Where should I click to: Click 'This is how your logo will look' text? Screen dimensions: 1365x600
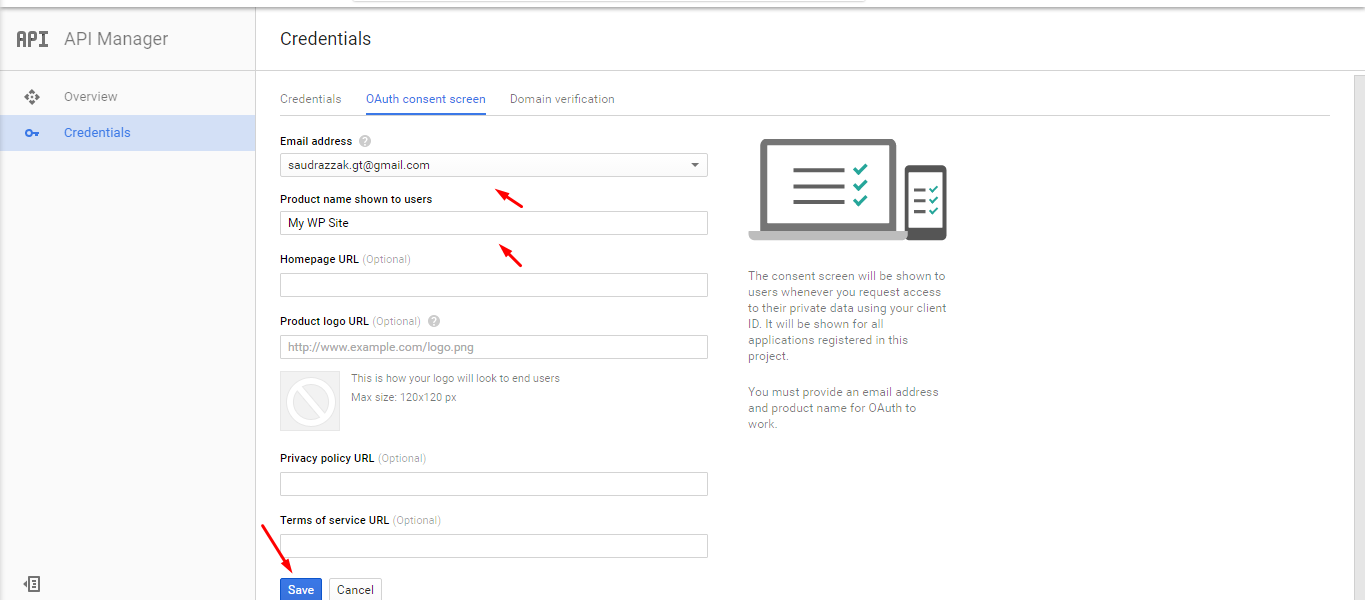(x=455, y=379)
